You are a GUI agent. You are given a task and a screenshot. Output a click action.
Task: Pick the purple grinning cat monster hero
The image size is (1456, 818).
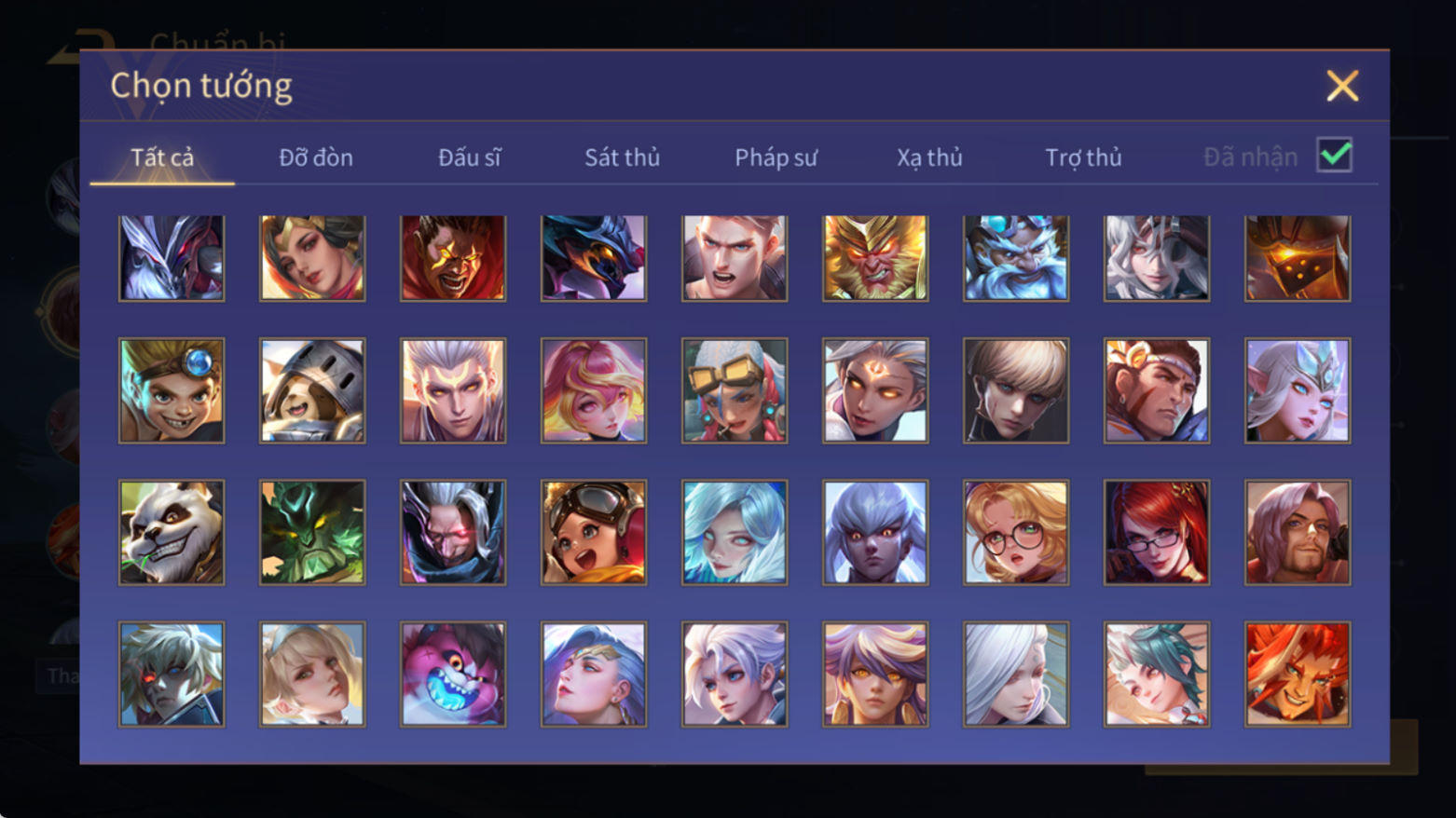coord(453,674)
